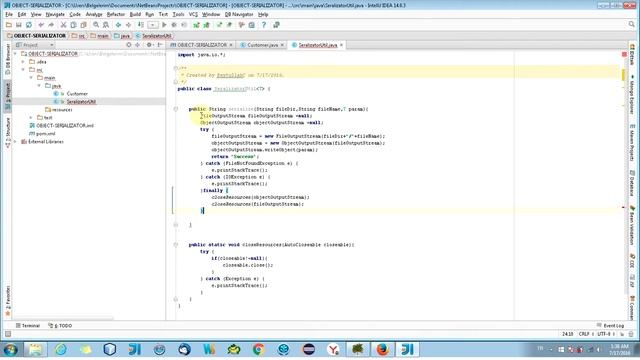The image size is (640, 360).
Task: Click the Copy toolbar icon
Action: click(73, 25)
